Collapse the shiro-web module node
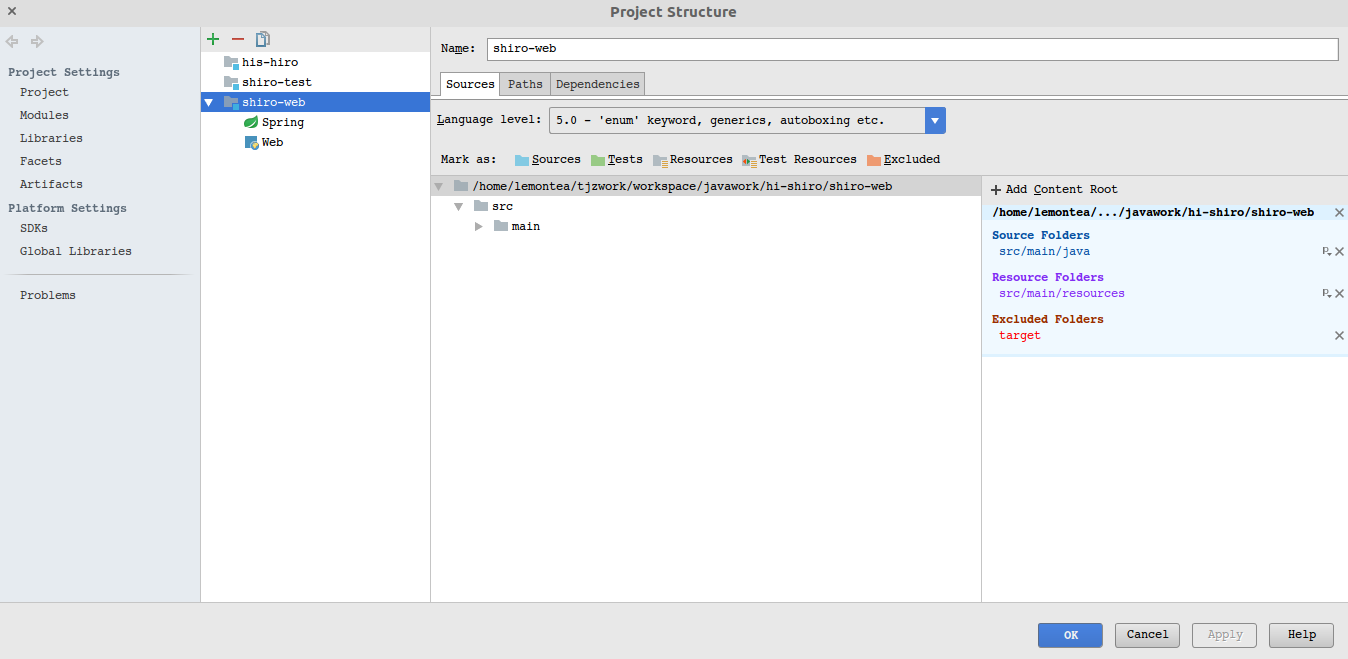The height and width of the screenshot is (659, 1348). (208, 103)
